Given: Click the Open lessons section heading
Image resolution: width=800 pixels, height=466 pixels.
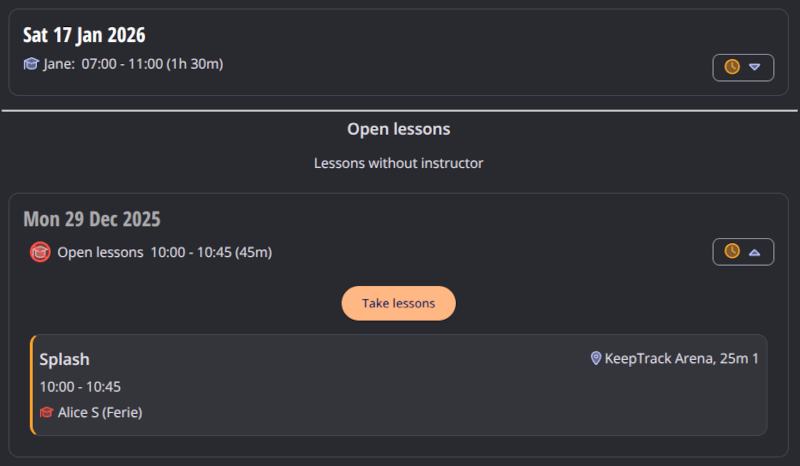Looking at the screenshot, I should click(x=399, y=129).
